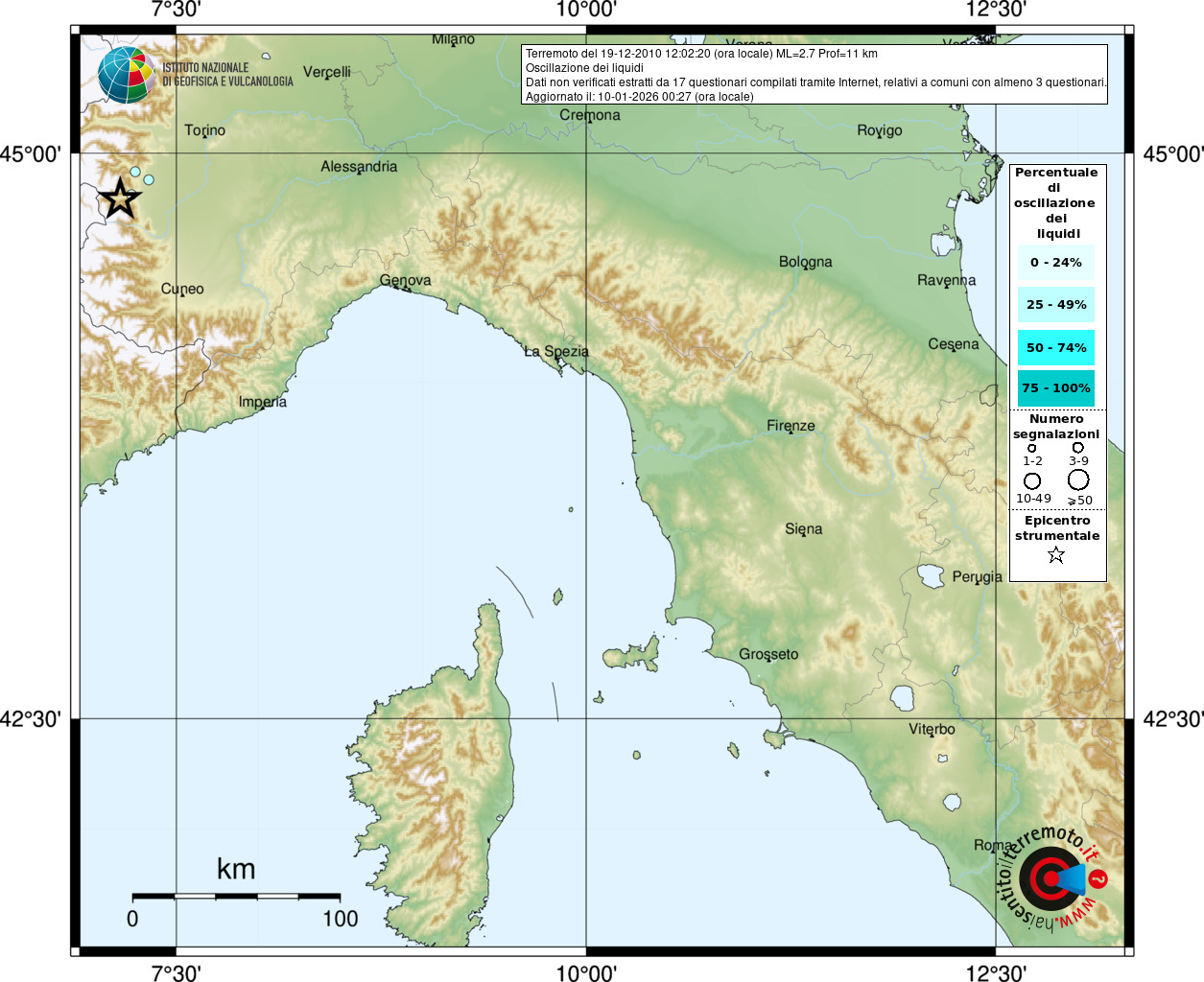Click the Bologna city label
The image size is (1204, 982).
806,262
